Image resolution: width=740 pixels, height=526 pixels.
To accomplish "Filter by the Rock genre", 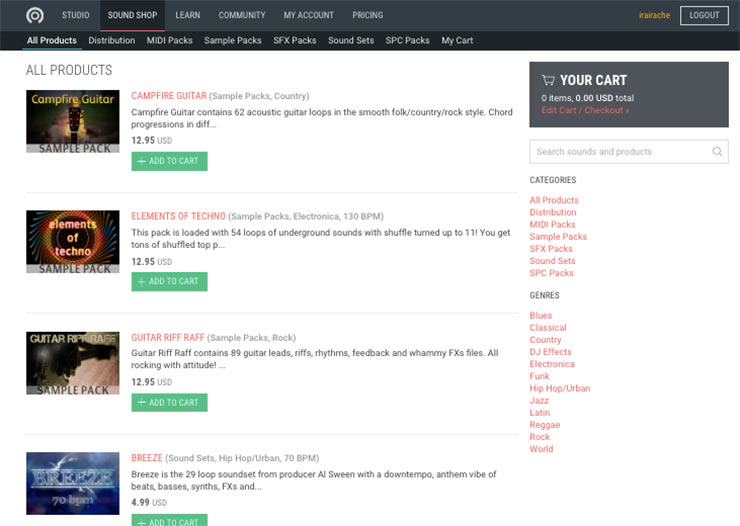I will click(540, 437).
